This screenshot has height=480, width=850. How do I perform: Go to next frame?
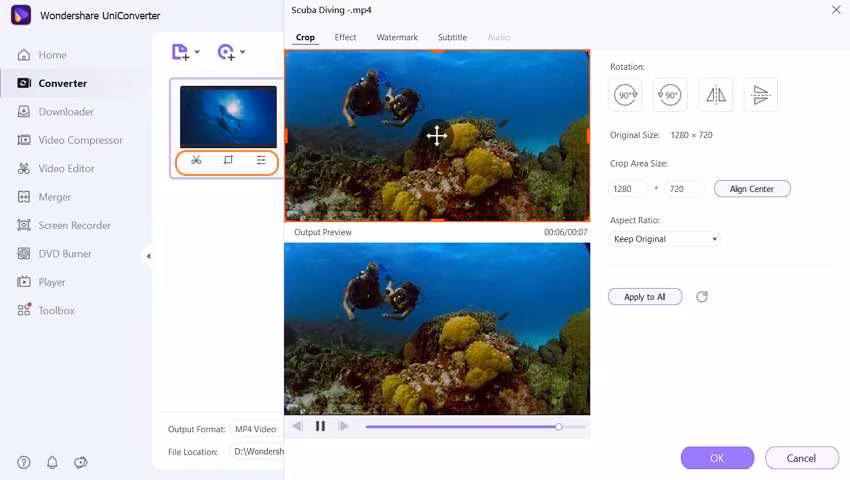(343, 426)
